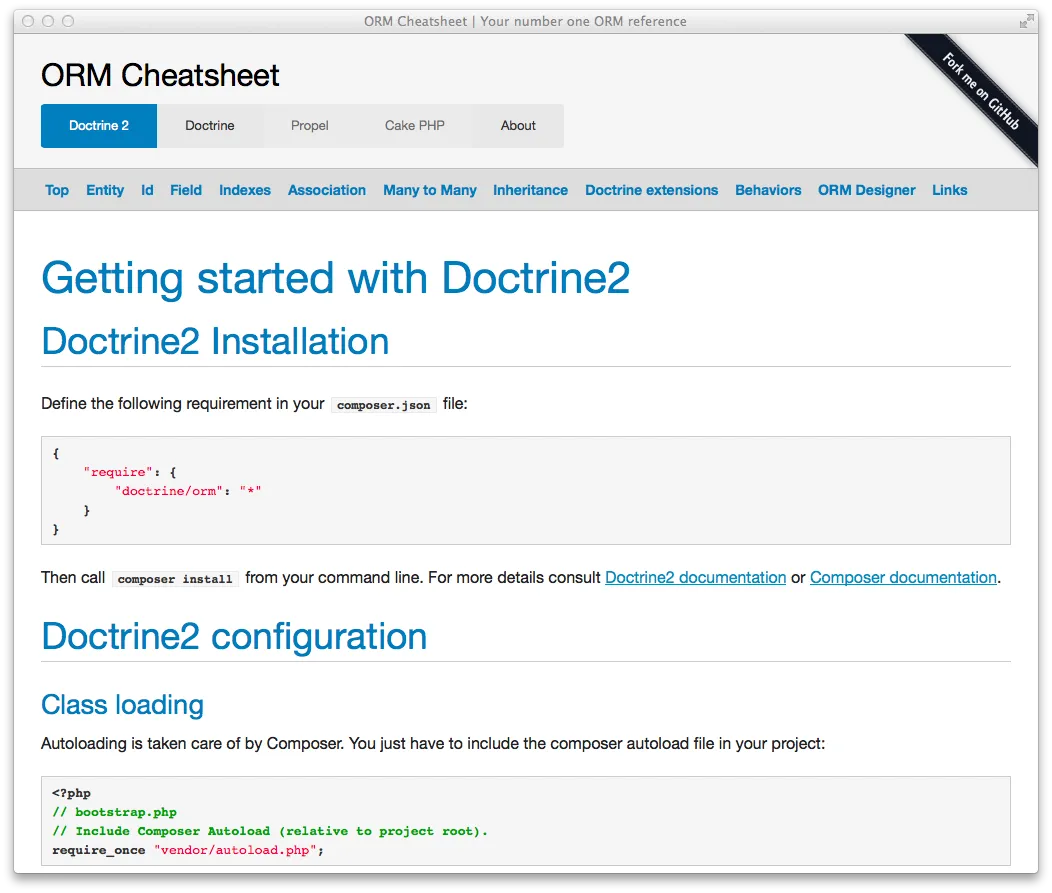Jump to the Top navigation link
1052x893 pixels.
point(57,190)
